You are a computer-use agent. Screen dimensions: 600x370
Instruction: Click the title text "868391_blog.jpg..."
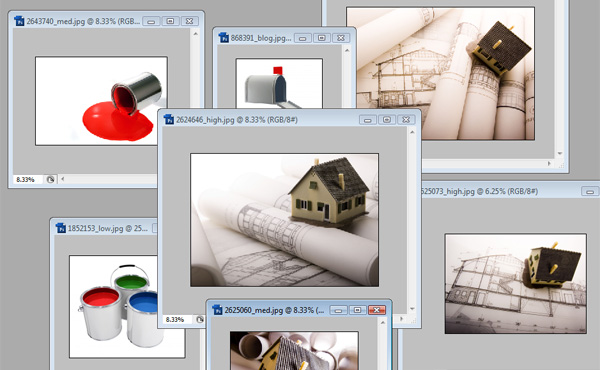[x=261, y=38]
